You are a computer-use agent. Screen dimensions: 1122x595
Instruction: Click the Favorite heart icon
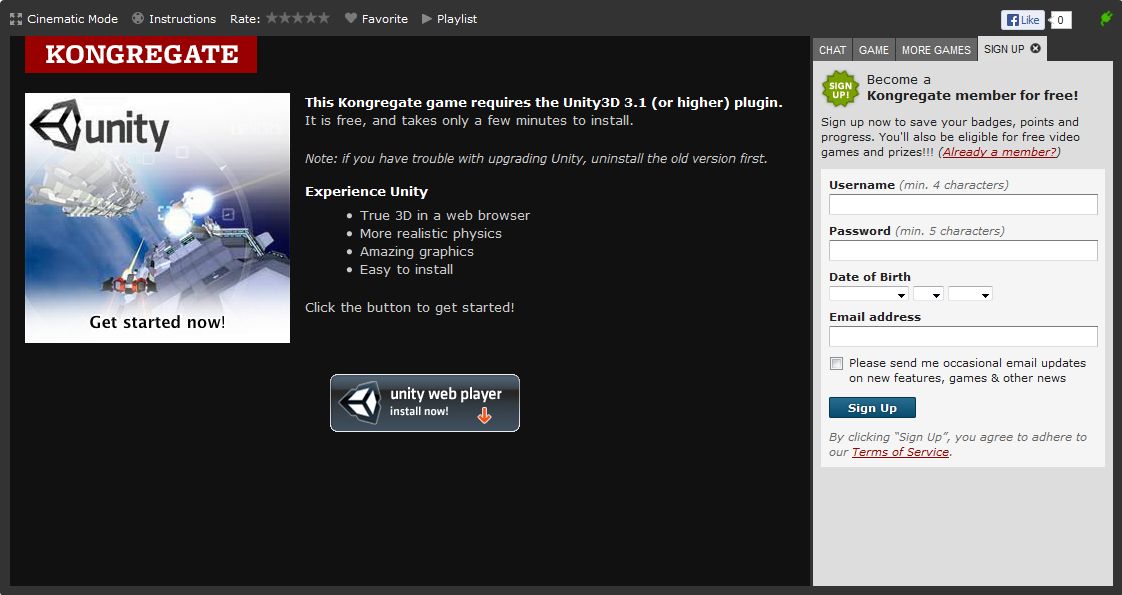click(351, 19)
